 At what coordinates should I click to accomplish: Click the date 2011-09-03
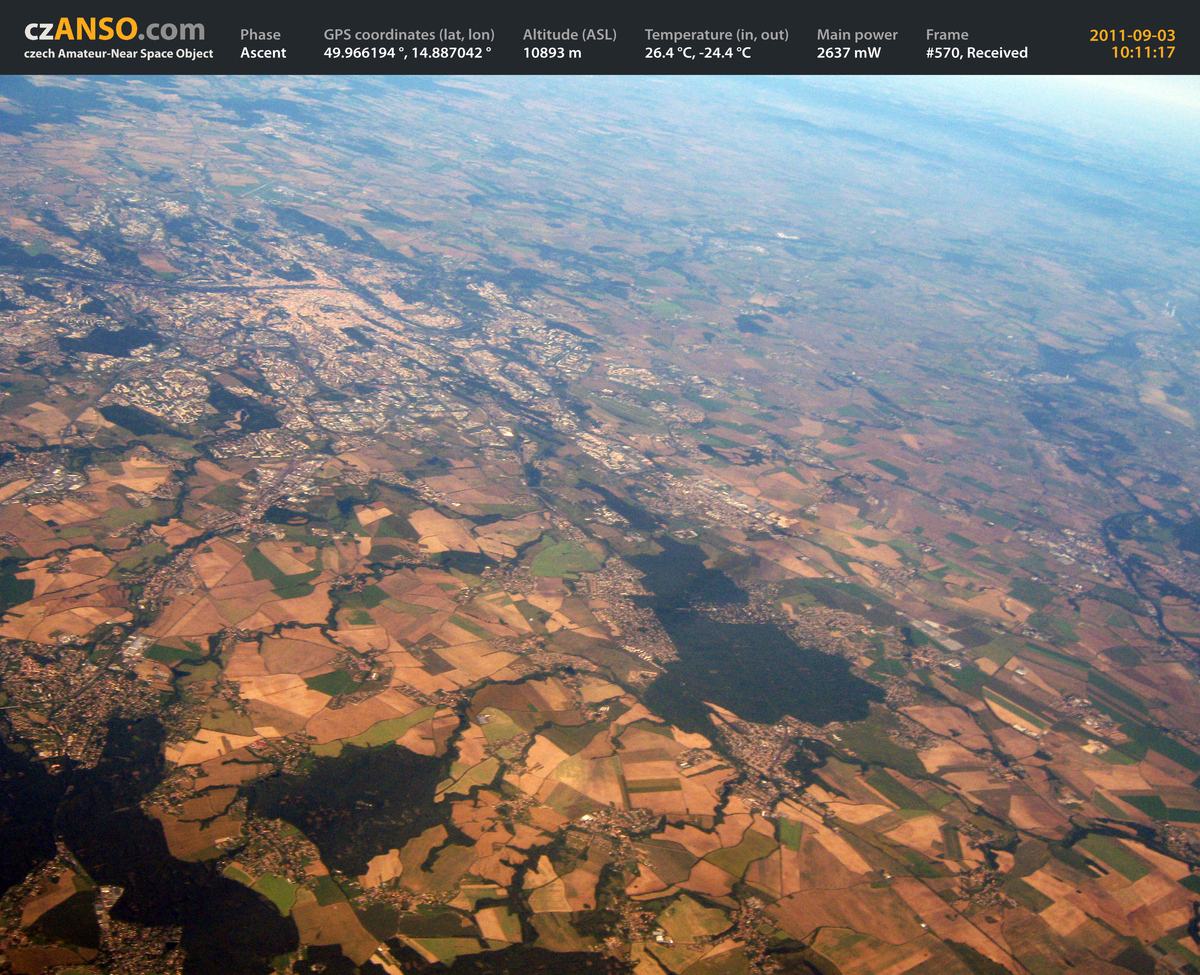click(x=1133, y=35)
